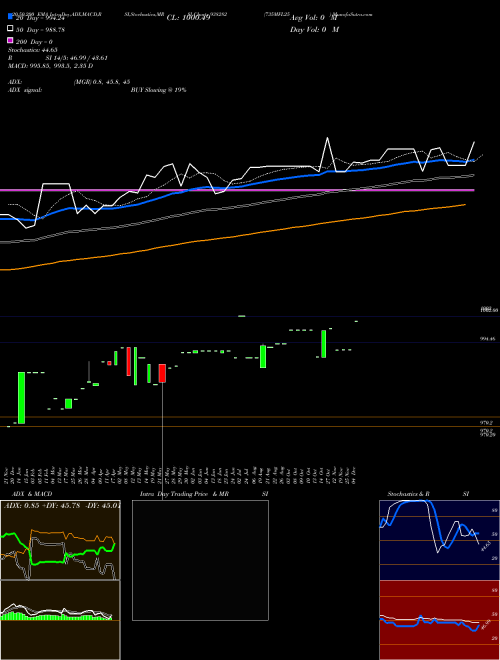Click the 'BUY Slowing @ 19%' signal text
Screen dimensions: 500x660
click(x=158, y=90)
